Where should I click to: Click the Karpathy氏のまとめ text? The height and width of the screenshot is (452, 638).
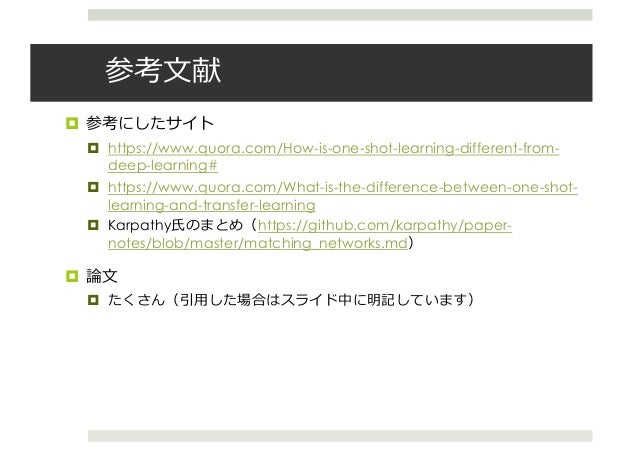click(x=175, y=225)
